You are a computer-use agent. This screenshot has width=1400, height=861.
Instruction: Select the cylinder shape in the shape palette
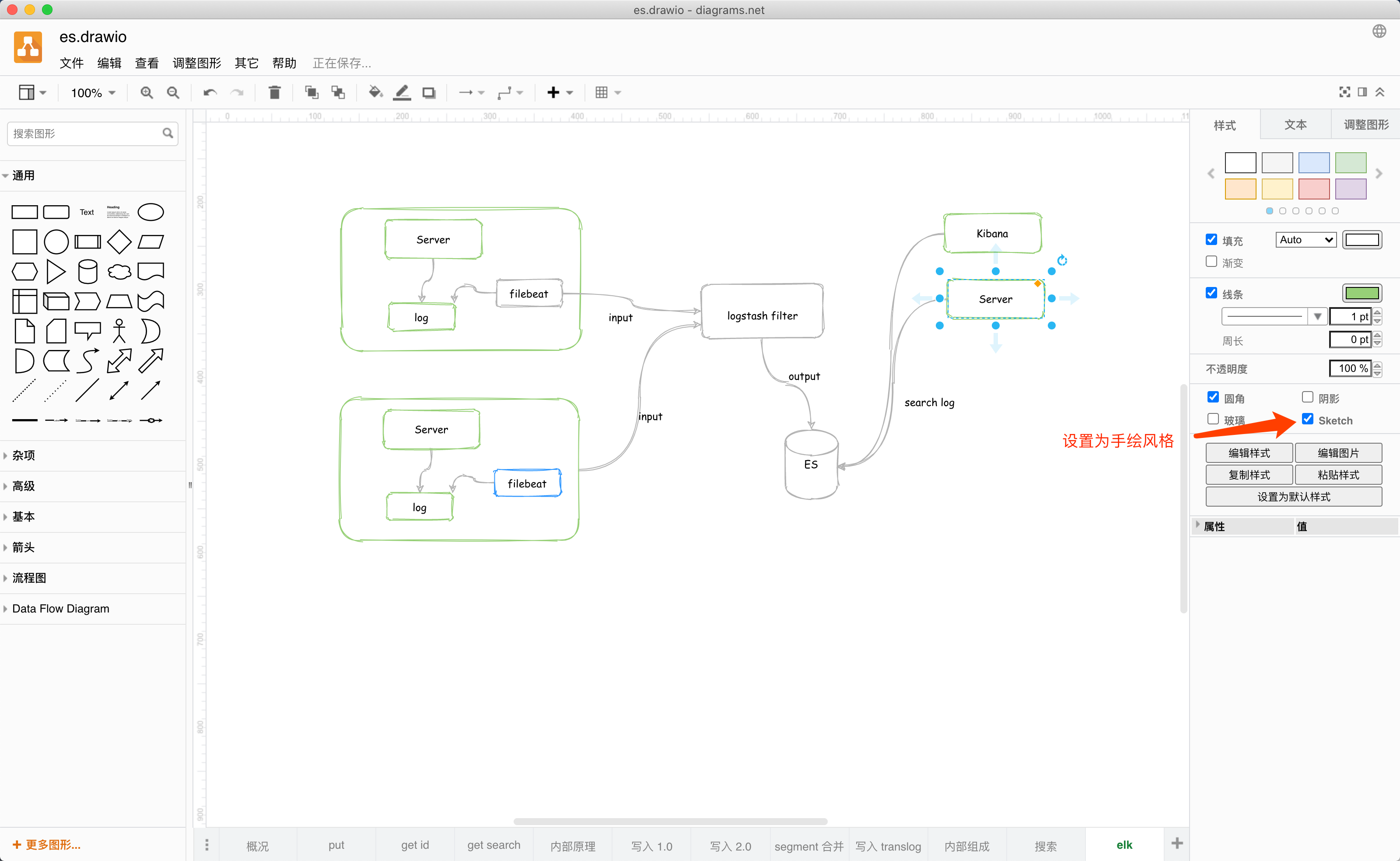tap(87, 272)
